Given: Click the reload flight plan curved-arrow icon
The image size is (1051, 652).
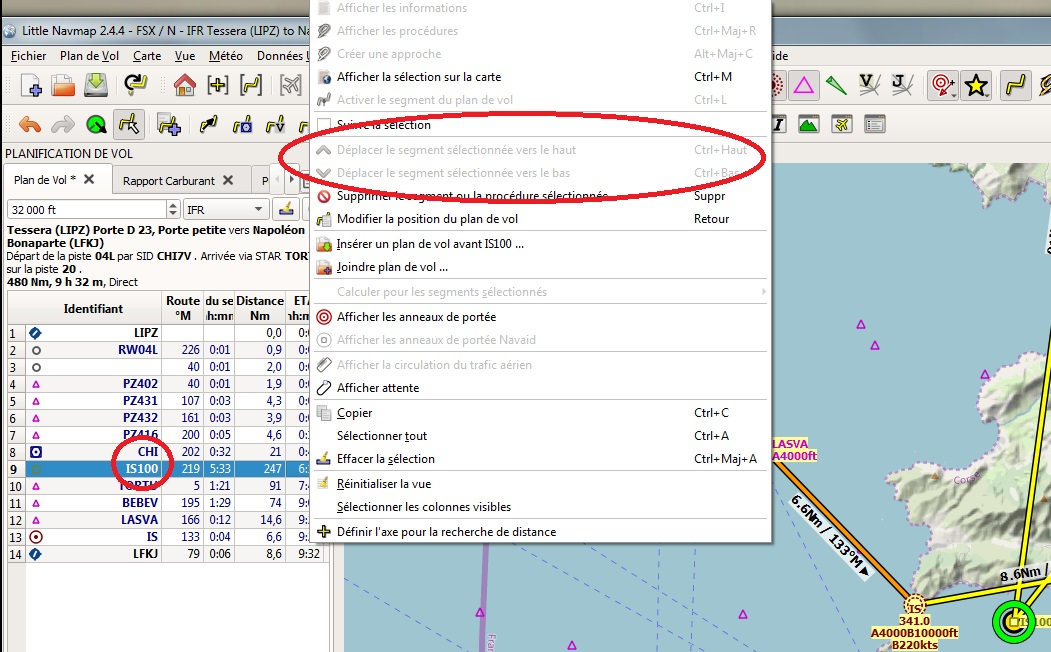Looking at the screenshot, I should pyautogui.click(x=135, y=85).
